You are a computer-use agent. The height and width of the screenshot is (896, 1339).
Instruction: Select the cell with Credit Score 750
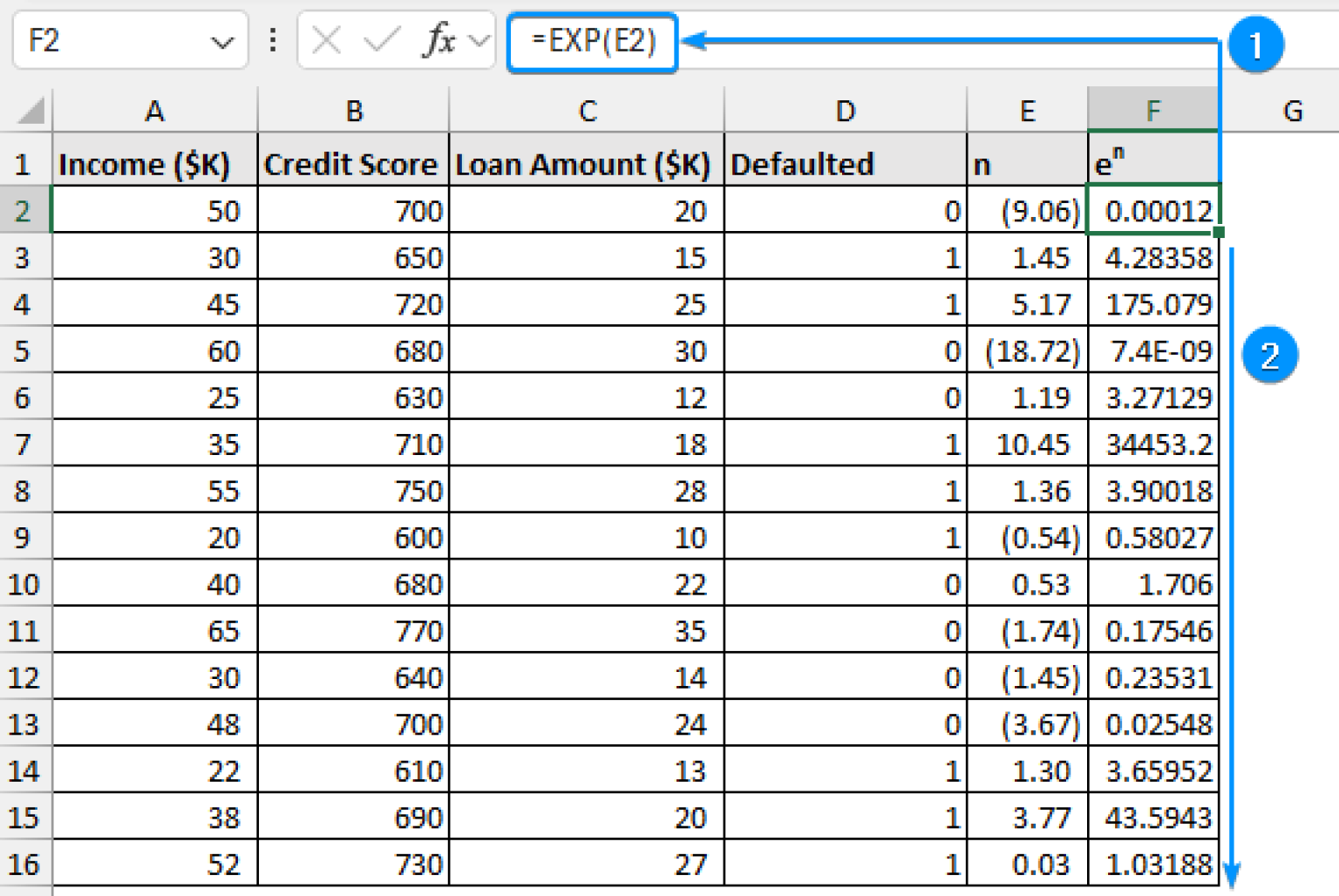(x=352, y=491)
